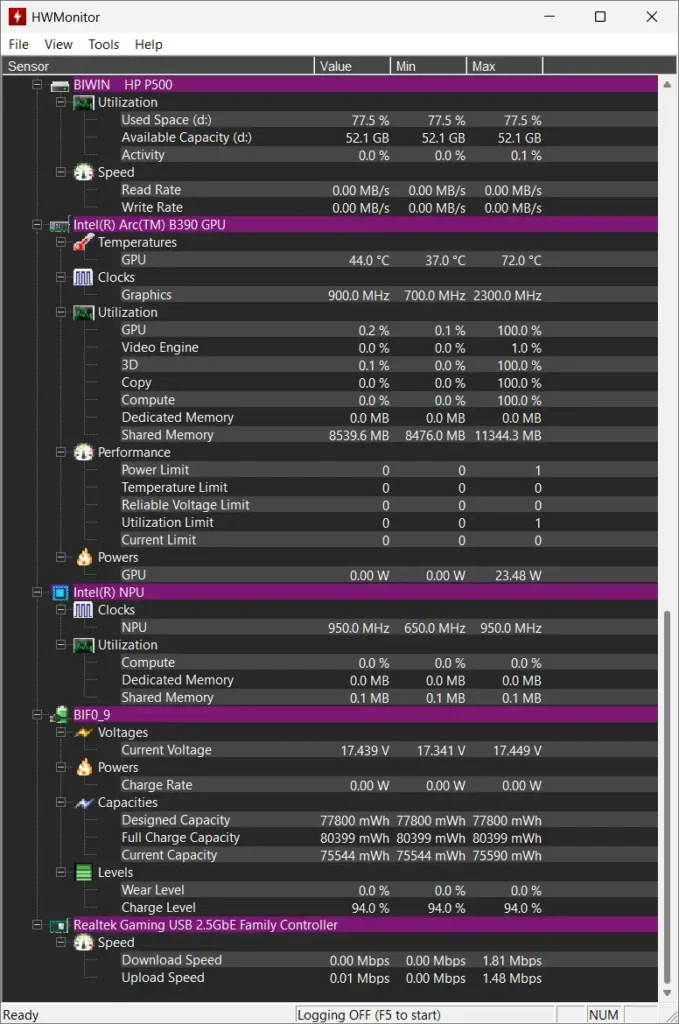Click the BIWIN HP P500 drive icon
Screen dimensions: 679x1024
pyautogui.click(x=59, y=85)
